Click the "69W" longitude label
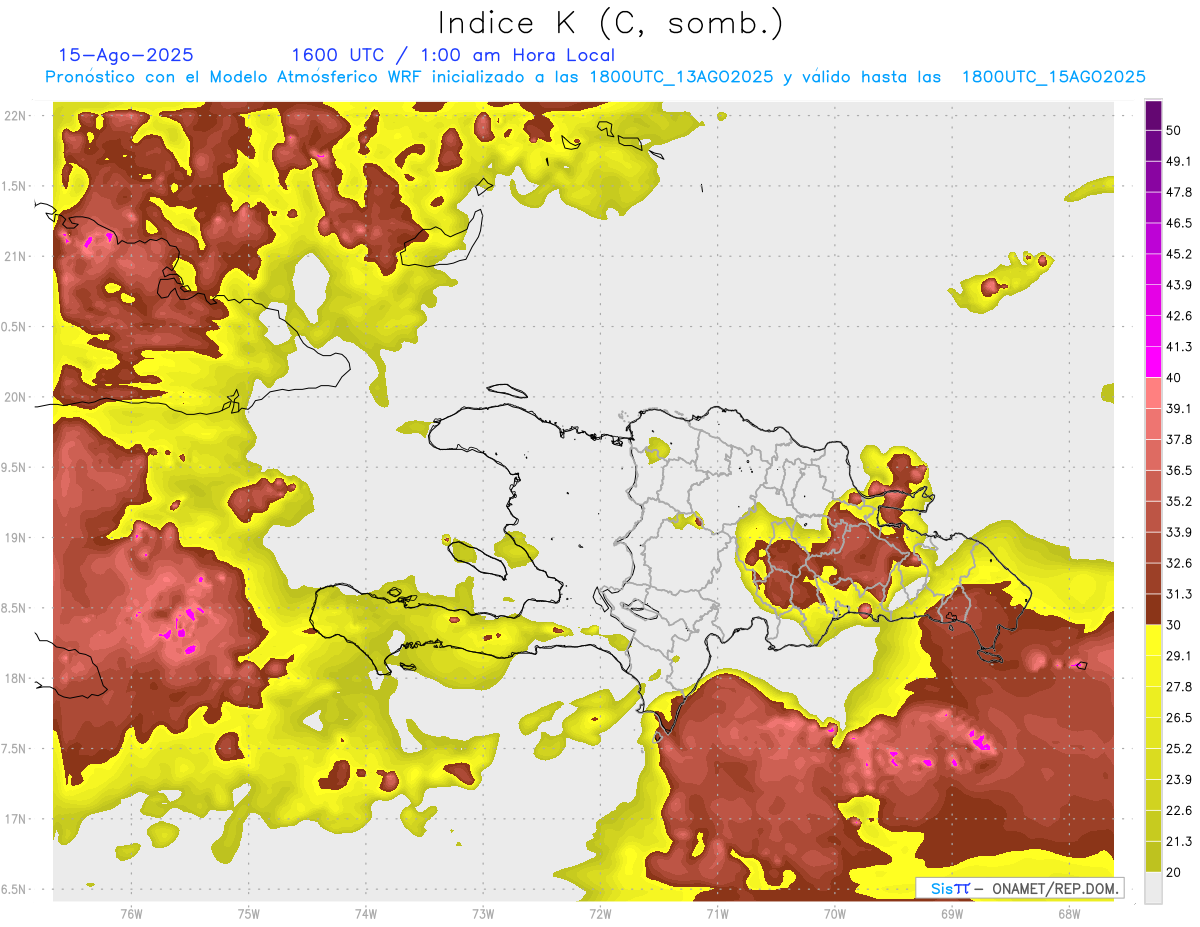1200x927 pixels. pos(952,913)
